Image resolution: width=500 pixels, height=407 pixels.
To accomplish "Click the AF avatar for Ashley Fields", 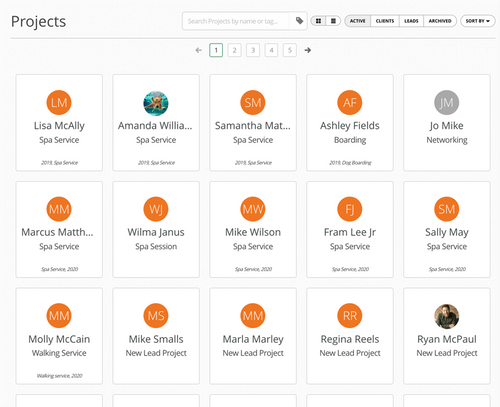I will coord(350,103).
